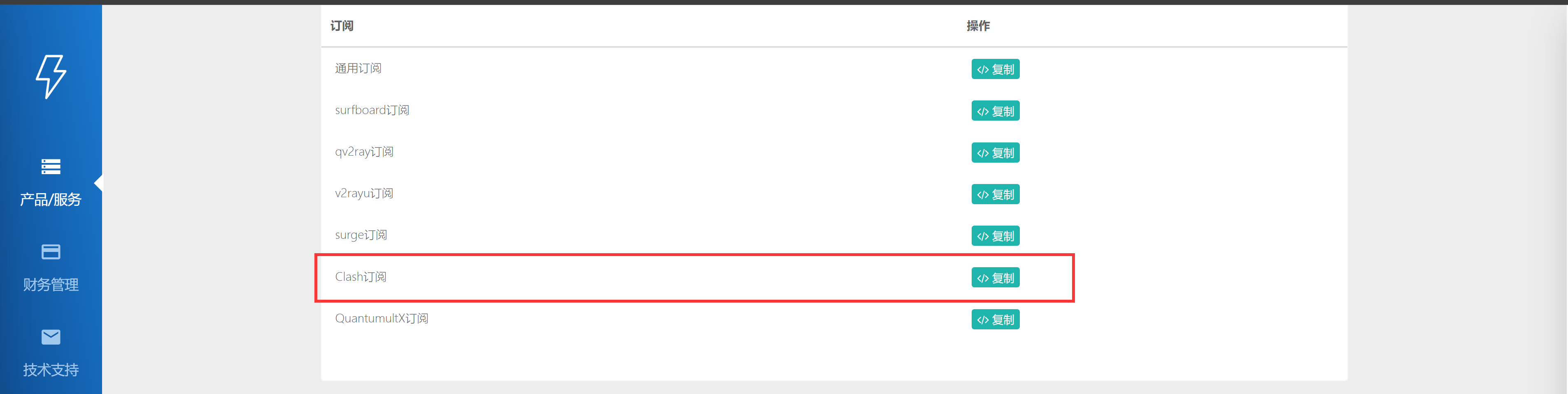Click the lightning bolt logo icon
The image size is (1568, 394).
click(51, 77)
